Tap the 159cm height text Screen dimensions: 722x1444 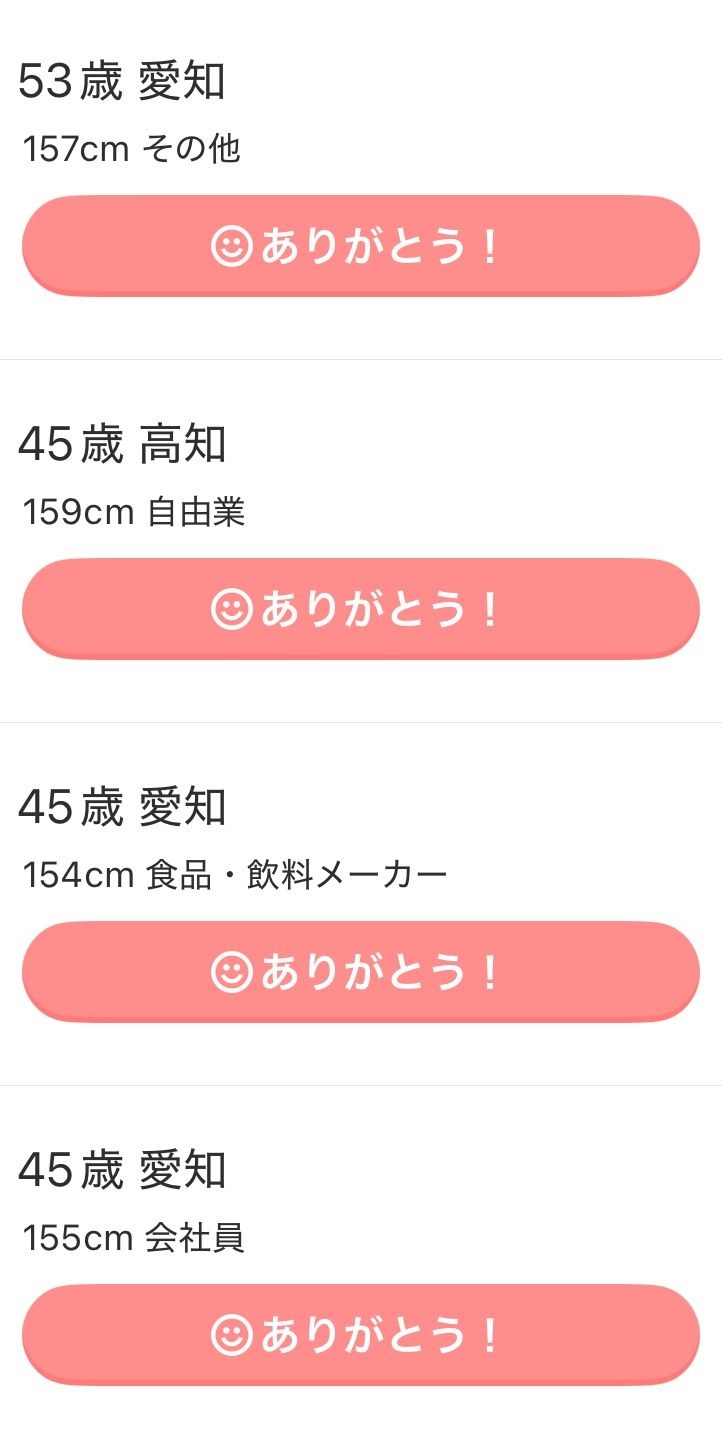78,513
